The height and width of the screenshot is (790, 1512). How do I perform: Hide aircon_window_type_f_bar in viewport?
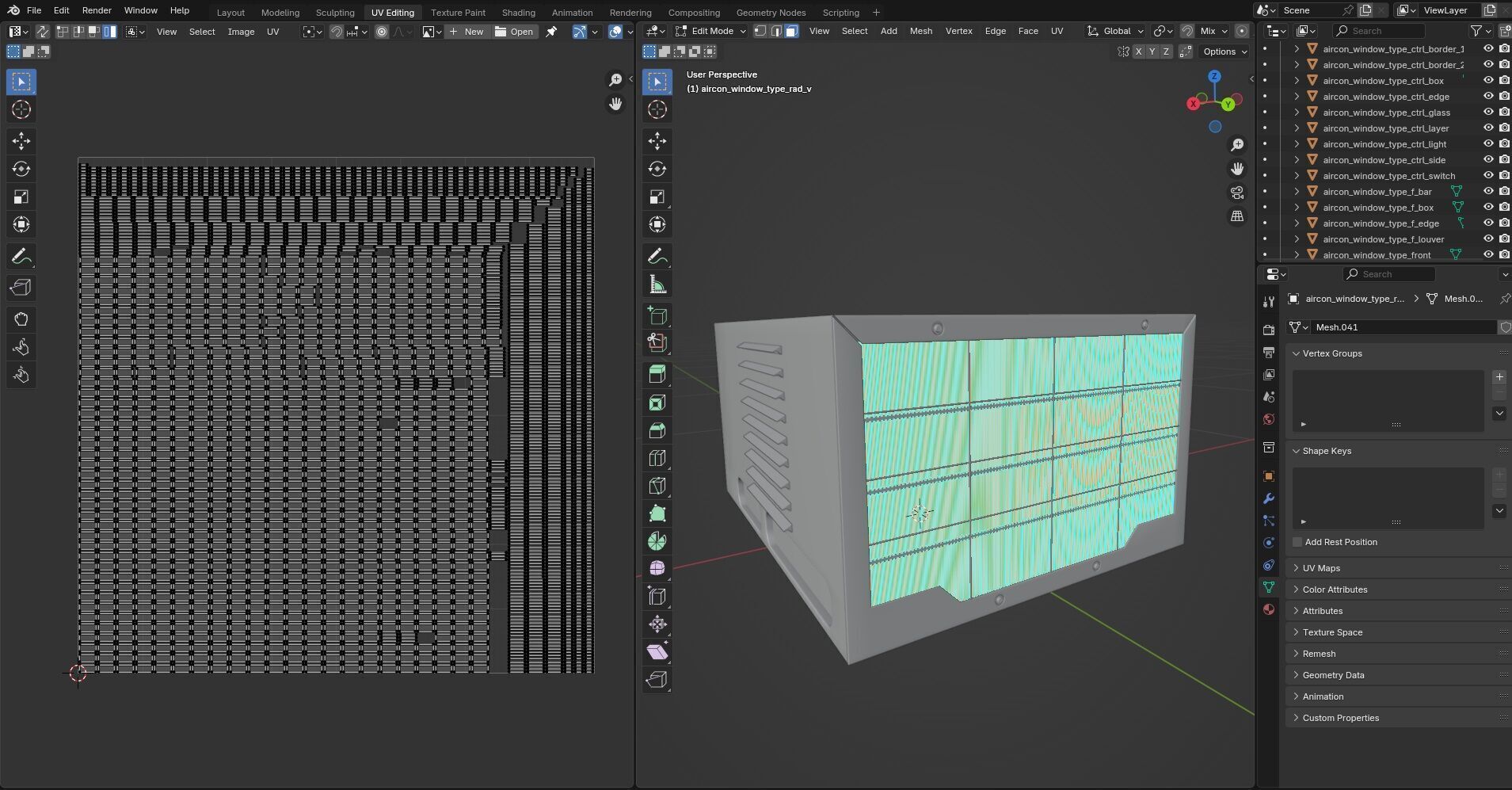(1488, 191)
